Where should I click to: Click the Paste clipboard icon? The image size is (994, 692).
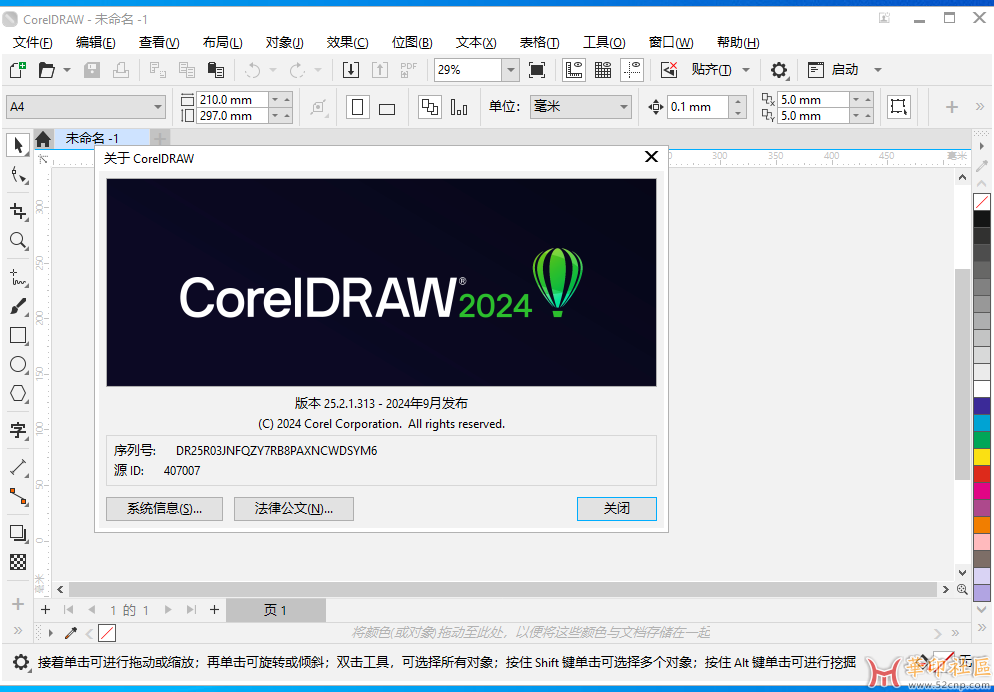[x=216, y=70]
